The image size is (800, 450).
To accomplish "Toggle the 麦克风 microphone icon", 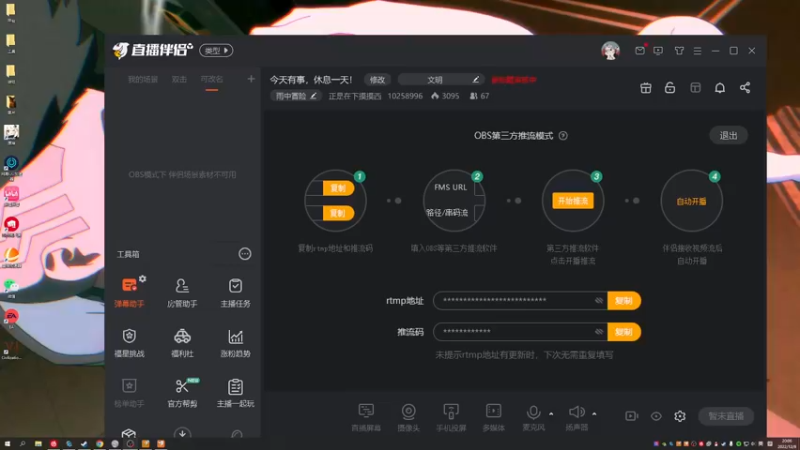I will click(x=534, y=412).
